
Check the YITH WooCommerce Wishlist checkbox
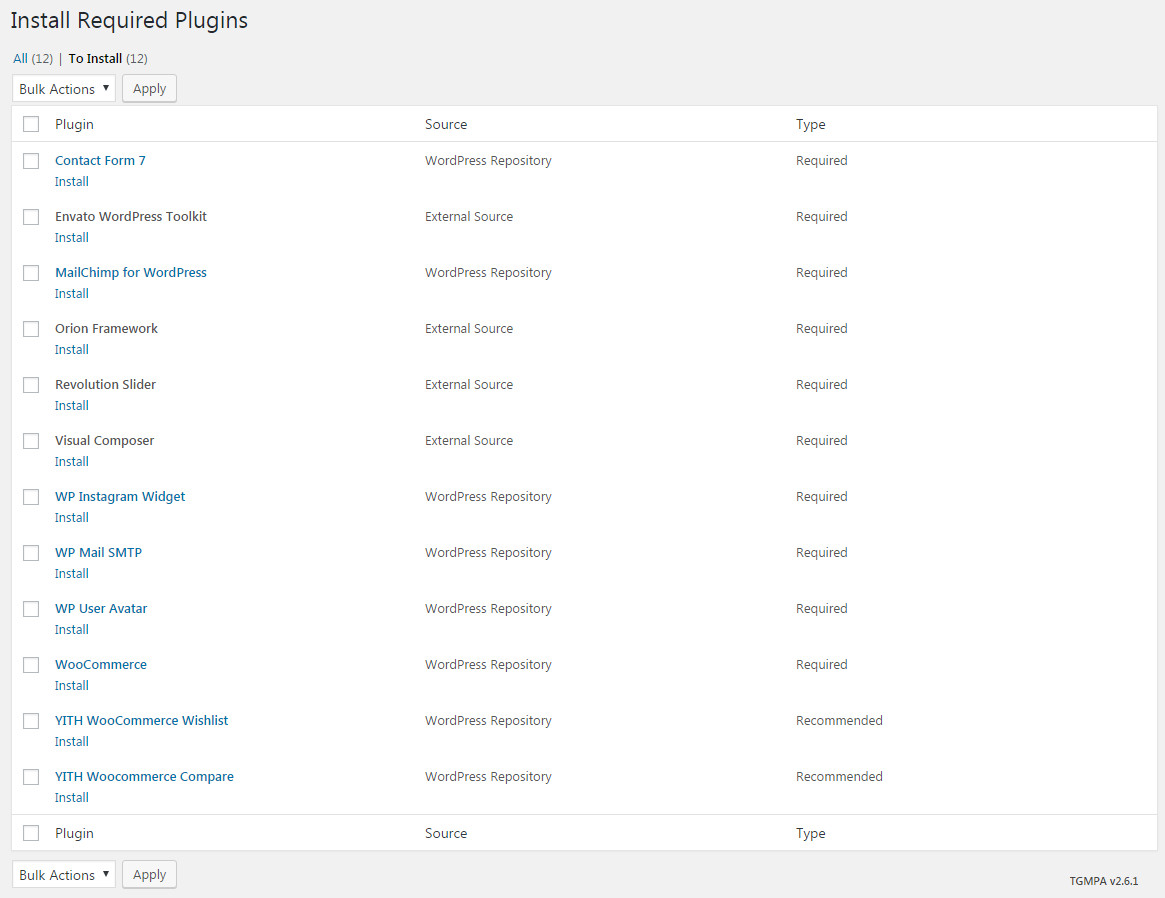coord(30,721)
